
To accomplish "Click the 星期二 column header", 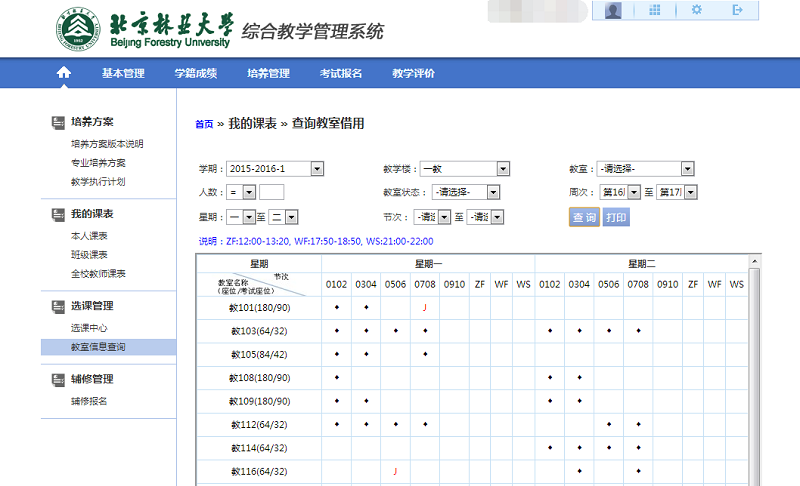I will 641,264.
